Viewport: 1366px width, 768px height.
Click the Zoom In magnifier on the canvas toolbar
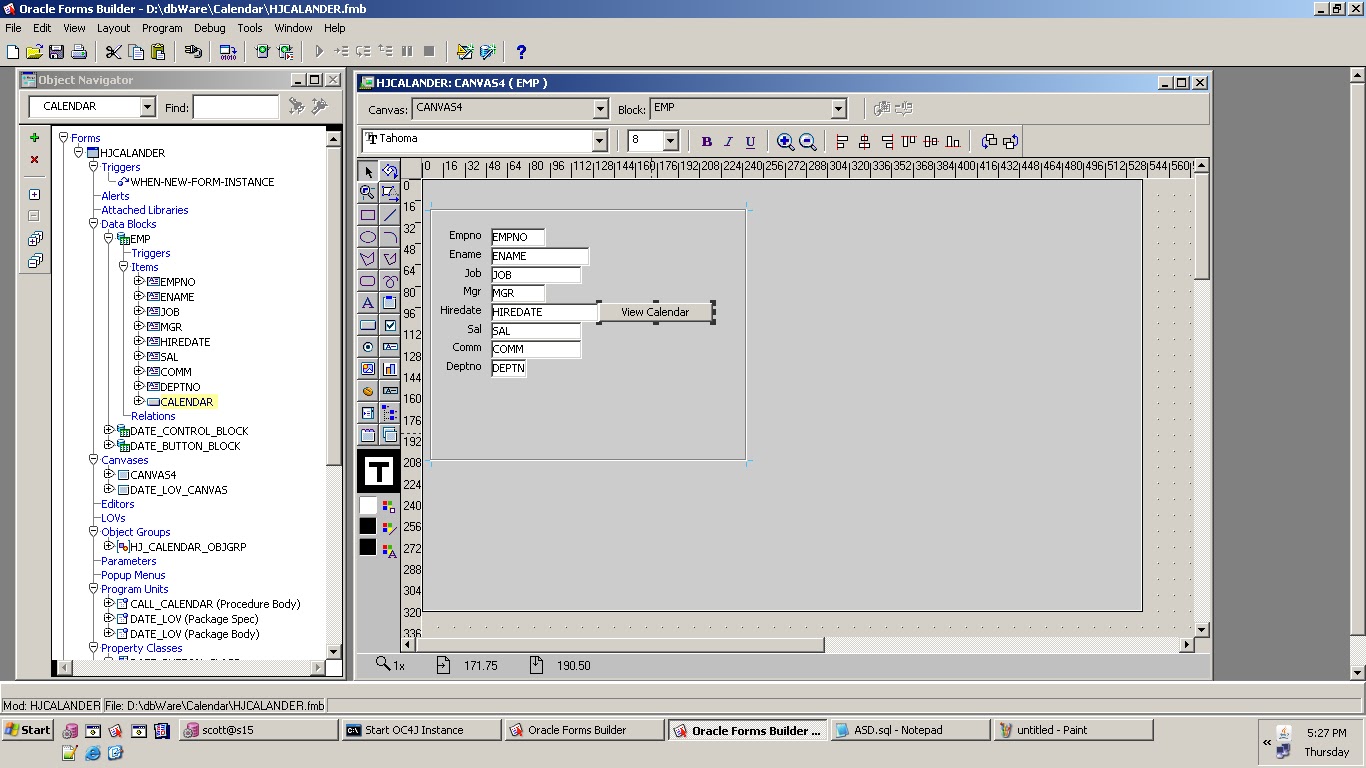pos(786,141)
